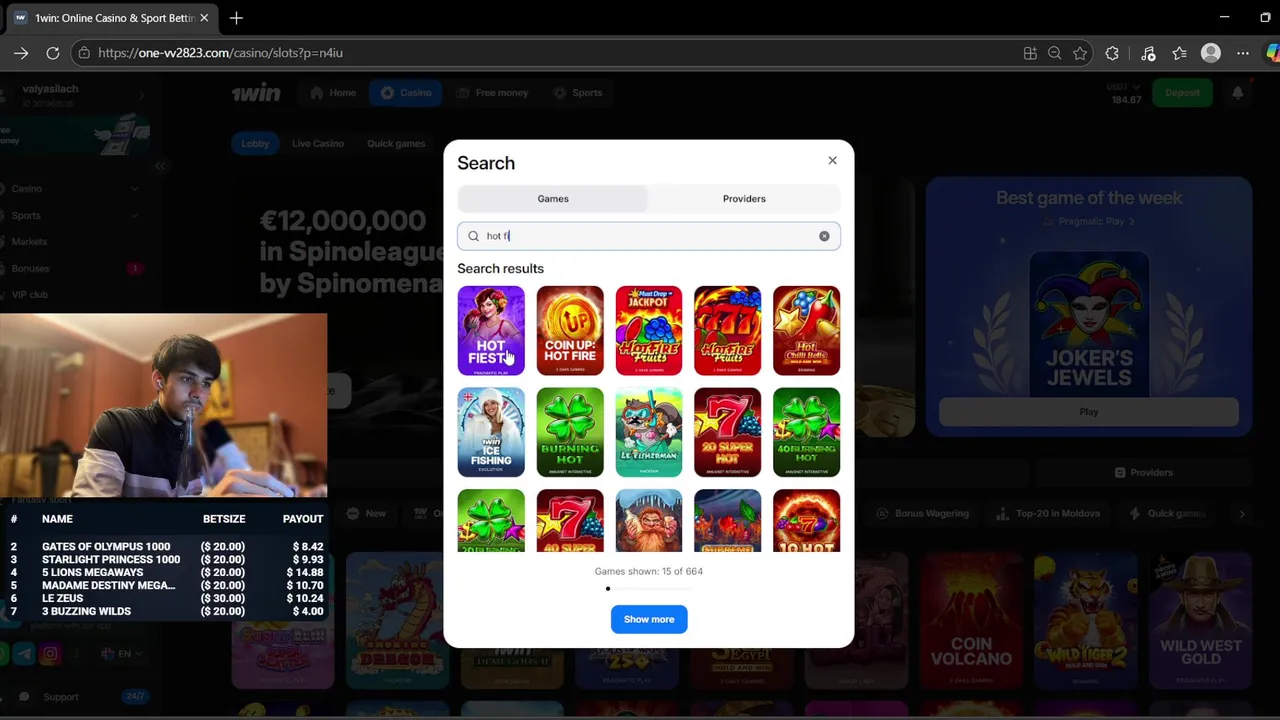Collapse the sidebar with the double-chevron icon
Viewport: 1280px width, 720px height.
[159, 166]
